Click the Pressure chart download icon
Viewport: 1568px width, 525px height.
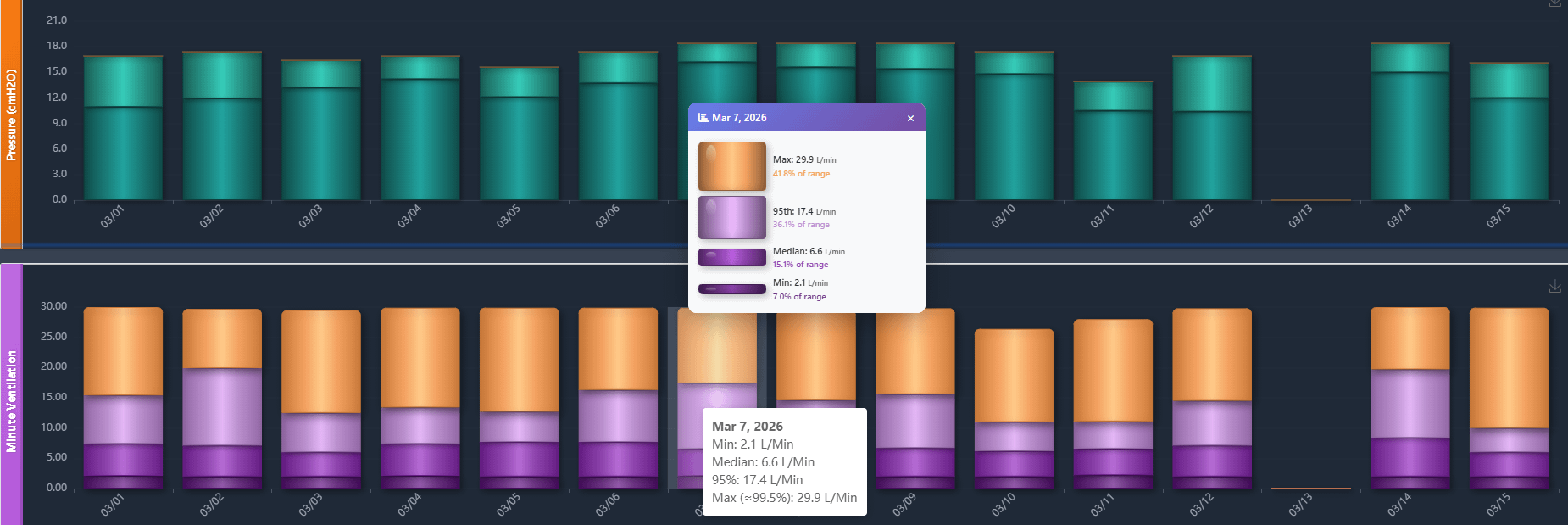(x=1554, y=3)
